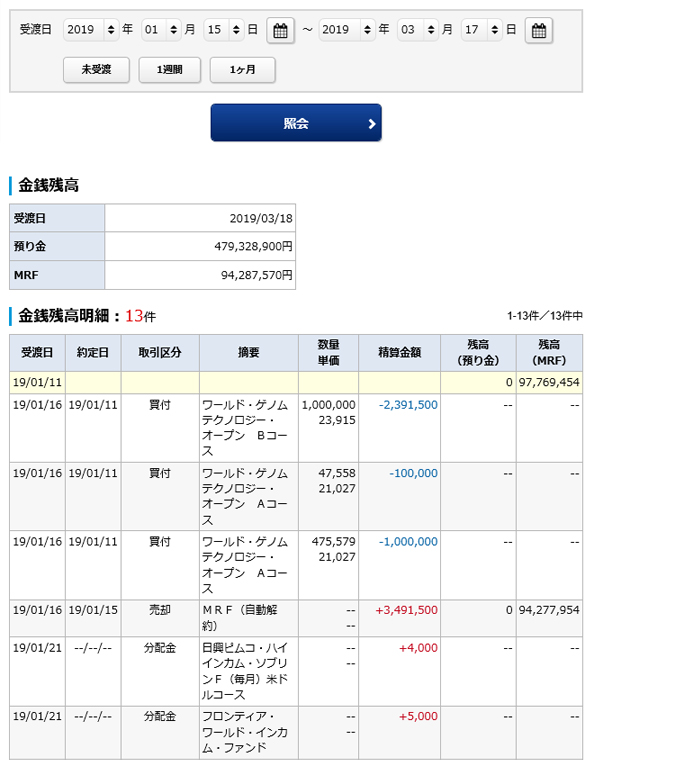Screen dimensions: 680x760
Task: Open the start day 15 dropdown
Action: pos(224,30)
